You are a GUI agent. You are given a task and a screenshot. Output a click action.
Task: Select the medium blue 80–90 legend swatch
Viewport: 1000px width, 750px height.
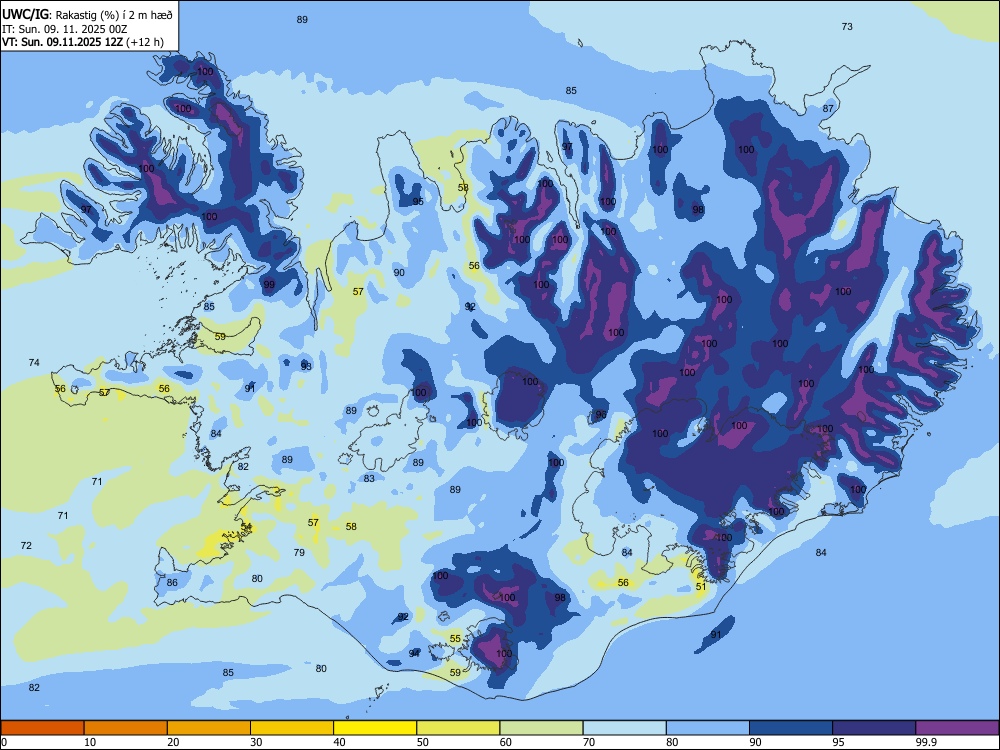click(708, 728)
